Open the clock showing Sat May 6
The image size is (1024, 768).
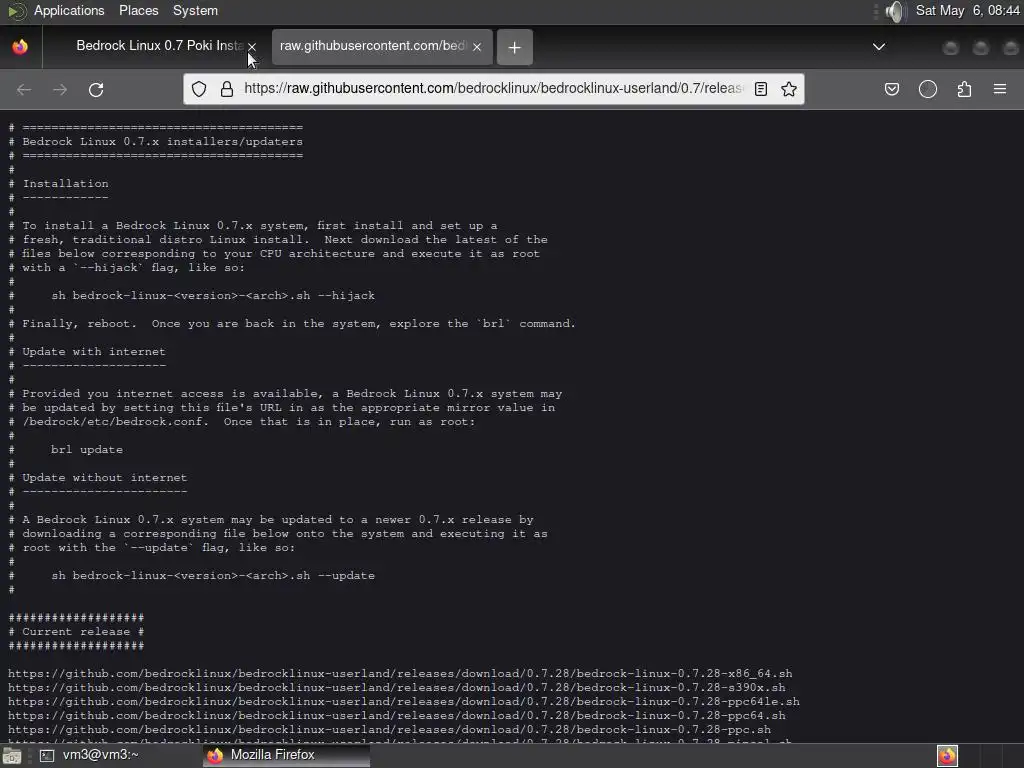[967, 10]
